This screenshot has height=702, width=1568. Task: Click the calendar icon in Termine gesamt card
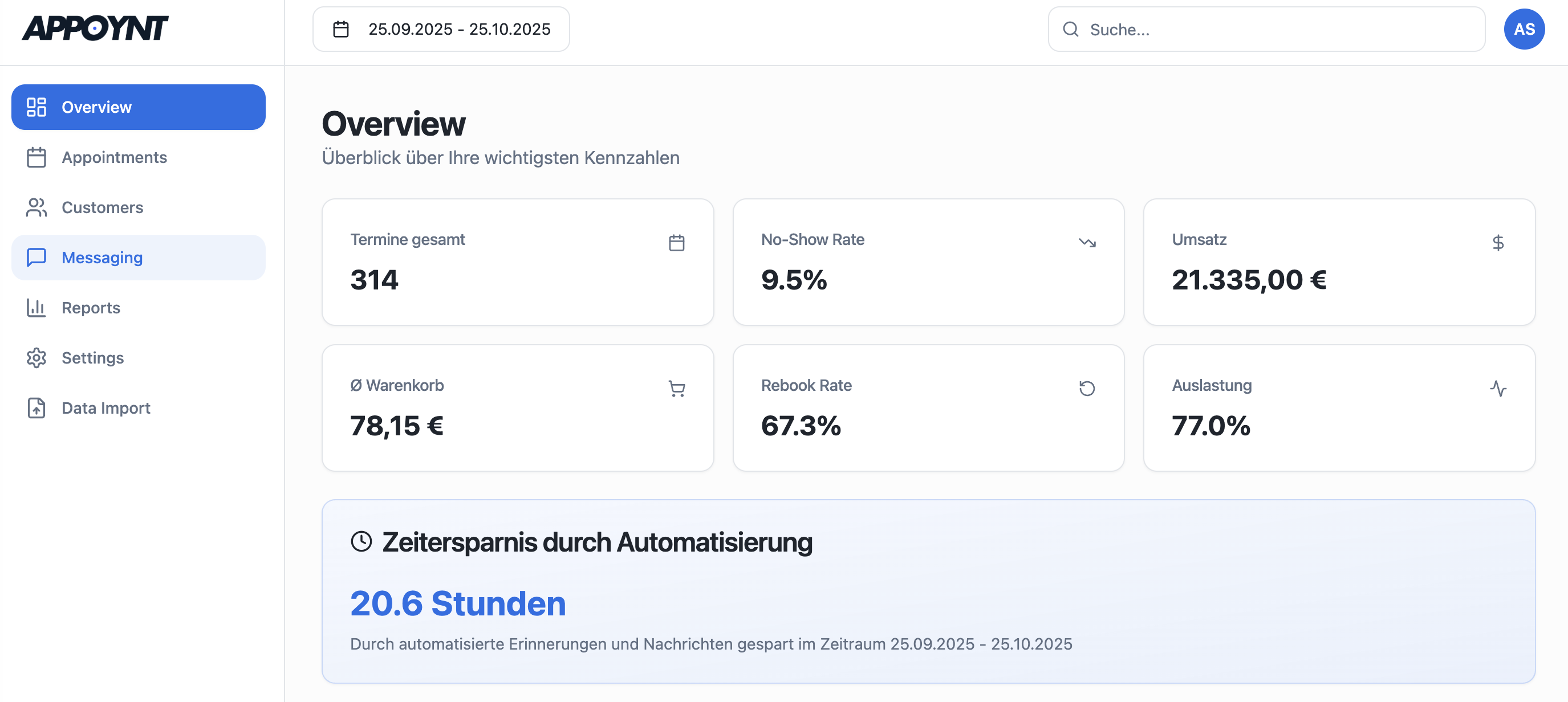click(676, 243)
